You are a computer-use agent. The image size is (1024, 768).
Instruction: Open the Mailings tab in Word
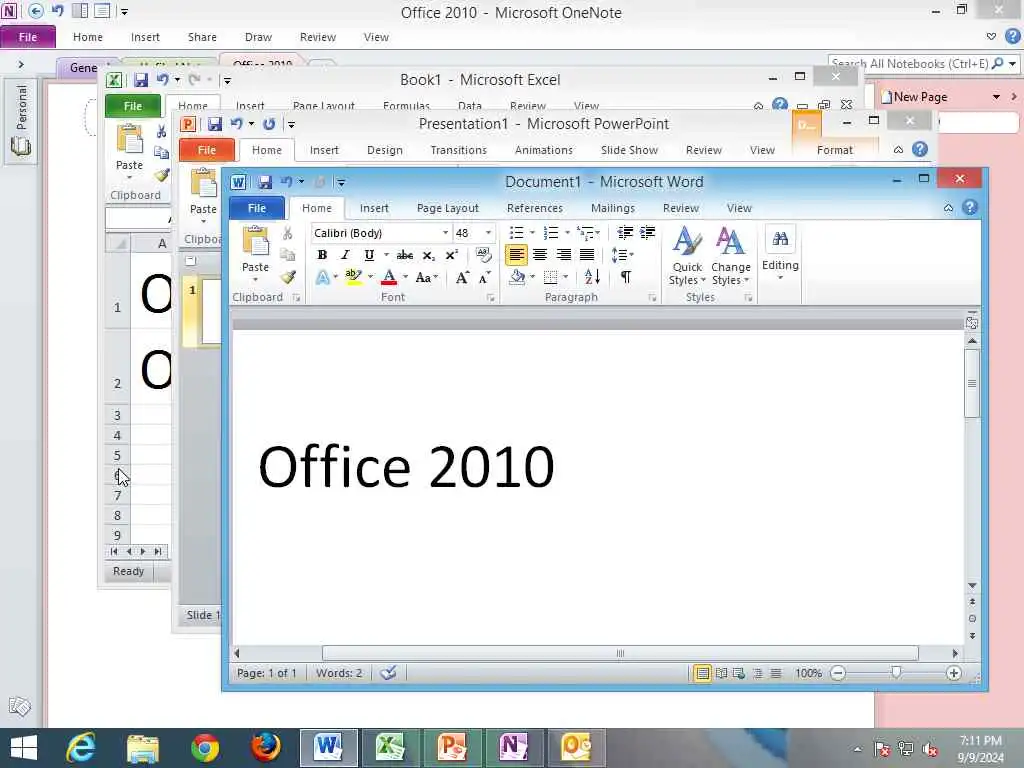coord(613,208)
